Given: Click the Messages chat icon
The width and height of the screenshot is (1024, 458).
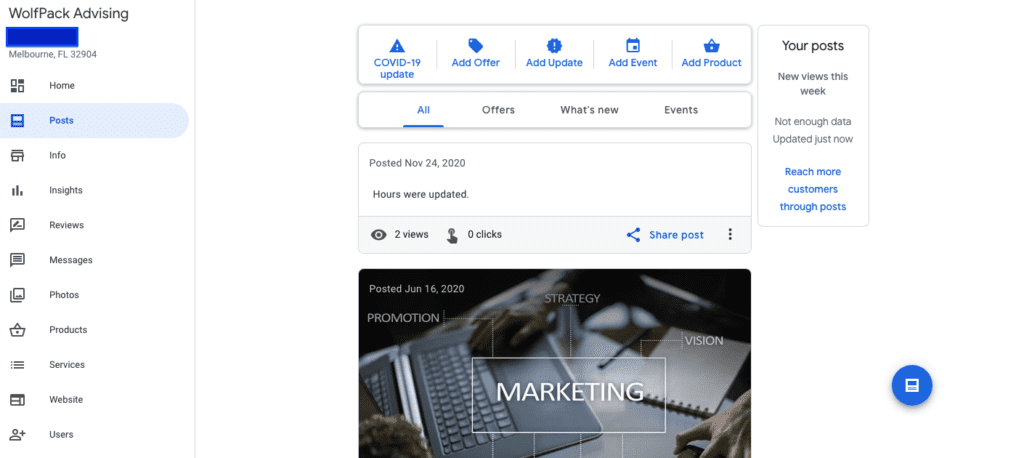Looking at the screenshot, I should [18, 260].
